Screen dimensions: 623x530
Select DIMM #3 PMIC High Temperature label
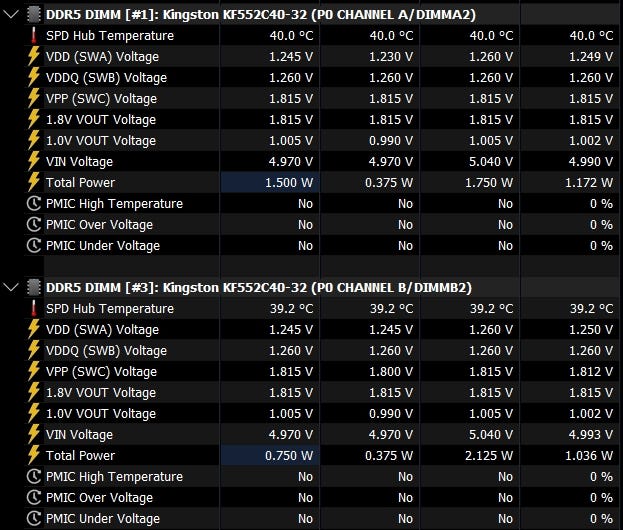pyautogui.click(x=114, y=476)
